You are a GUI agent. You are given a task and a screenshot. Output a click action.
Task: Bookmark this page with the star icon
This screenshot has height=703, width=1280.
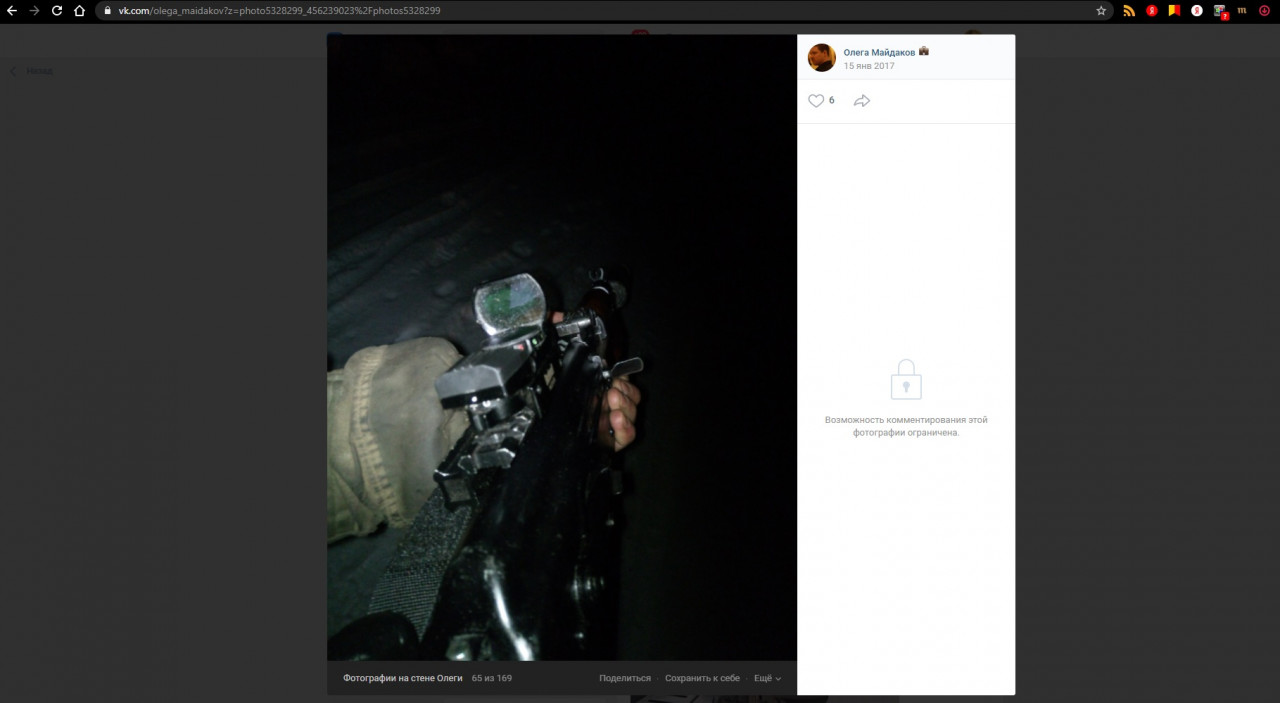click(x=1101, y=11)
